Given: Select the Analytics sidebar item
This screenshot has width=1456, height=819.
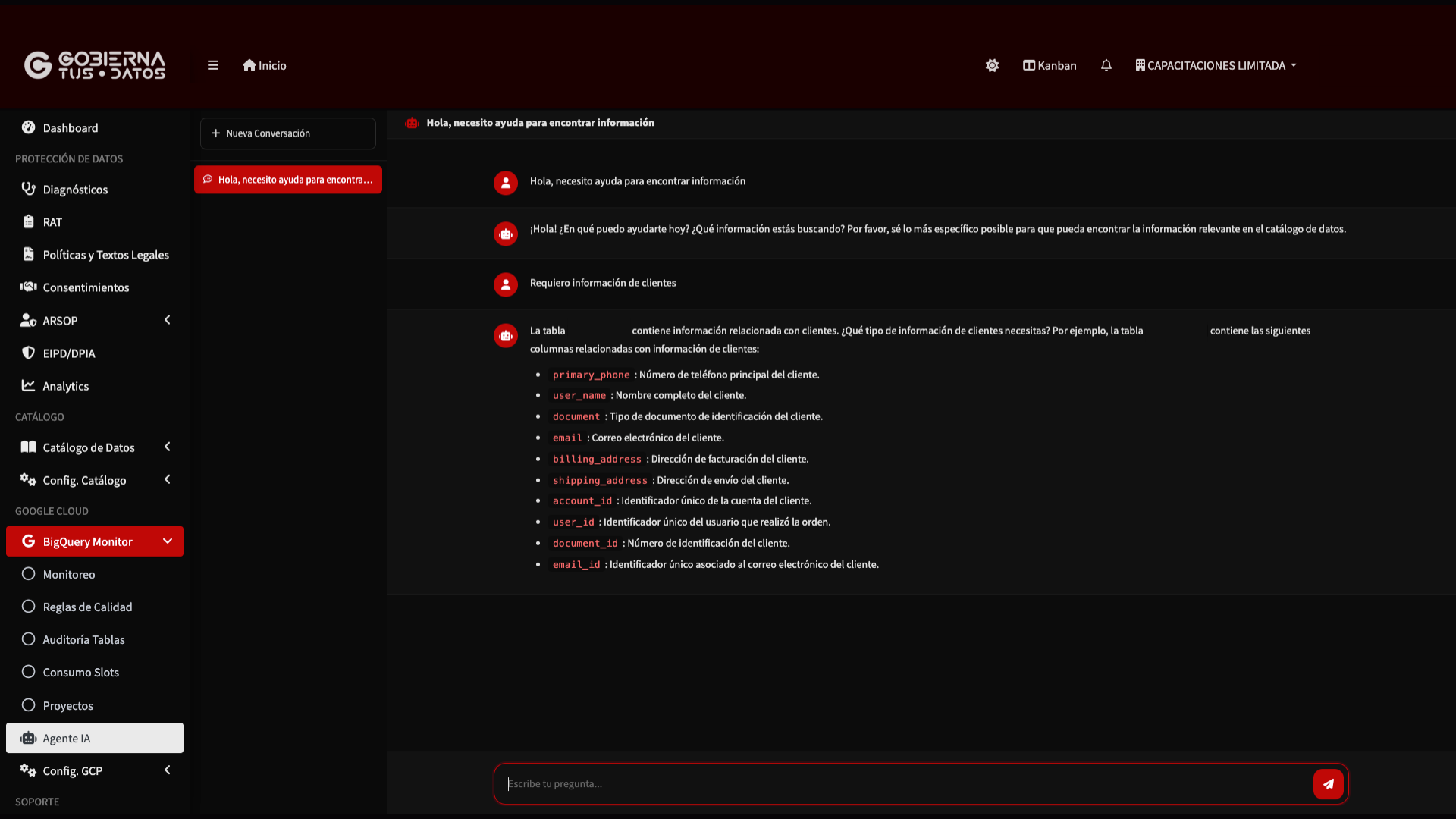Looking at the screenshot, I should pos(64,385).
